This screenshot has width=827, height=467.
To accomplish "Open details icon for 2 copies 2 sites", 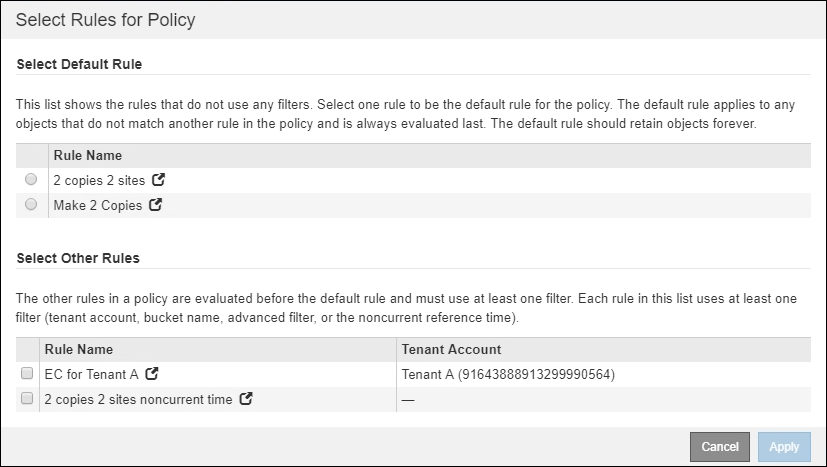I will click(x=158, y=181).
